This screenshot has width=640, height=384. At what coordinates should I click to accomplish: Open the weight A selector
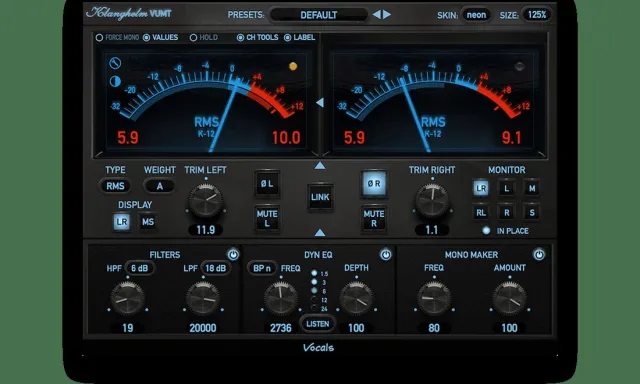(x=160, y=186)
